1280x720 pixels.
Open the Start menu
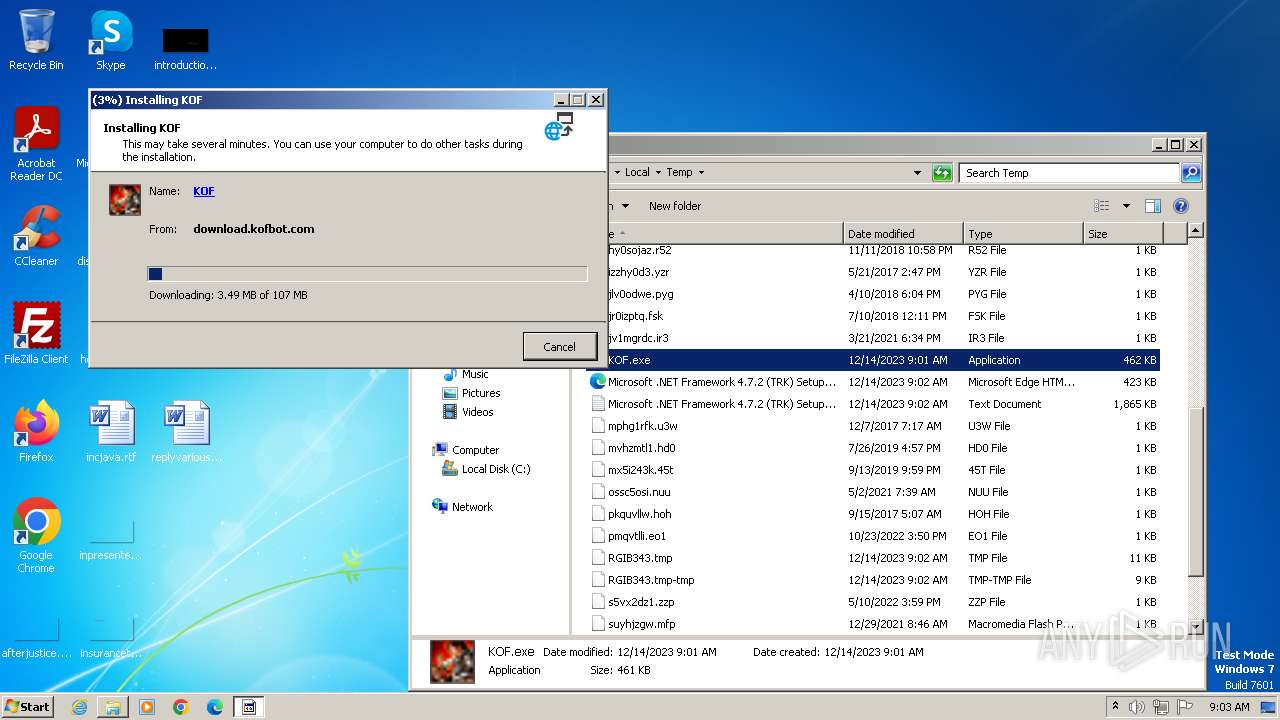[27, 706]
